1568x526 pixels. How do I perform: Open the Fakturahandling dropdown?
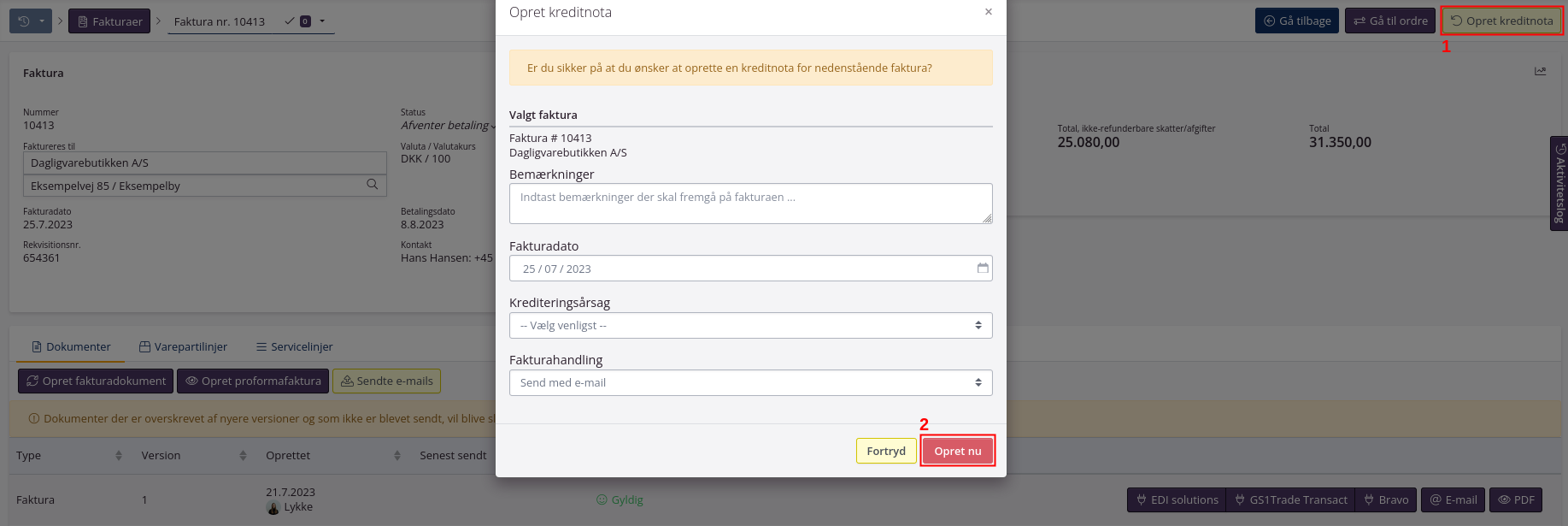pyautogui.click(x=750, y=383)
